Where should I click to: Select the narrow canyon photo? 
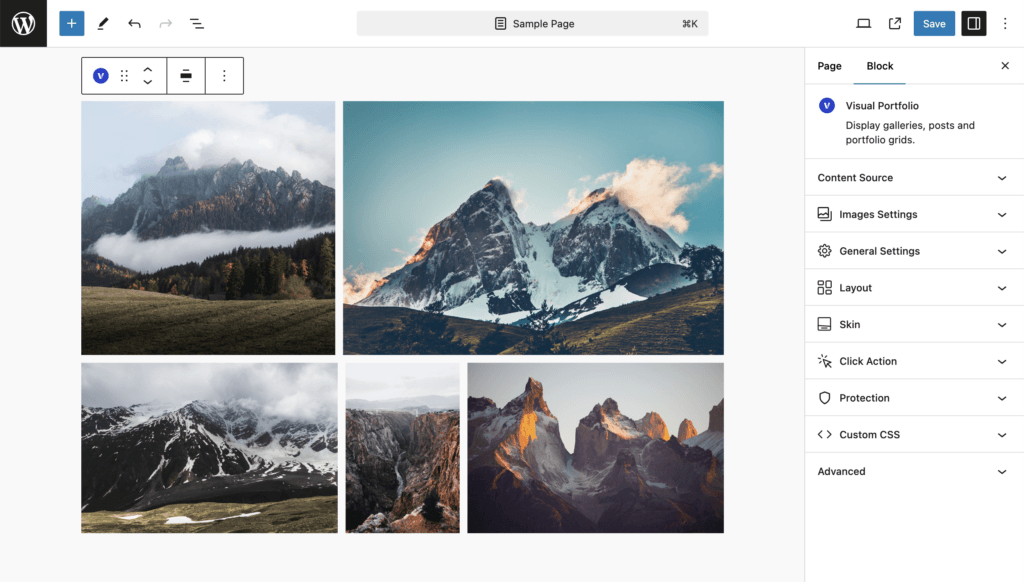tap(402, 448)
